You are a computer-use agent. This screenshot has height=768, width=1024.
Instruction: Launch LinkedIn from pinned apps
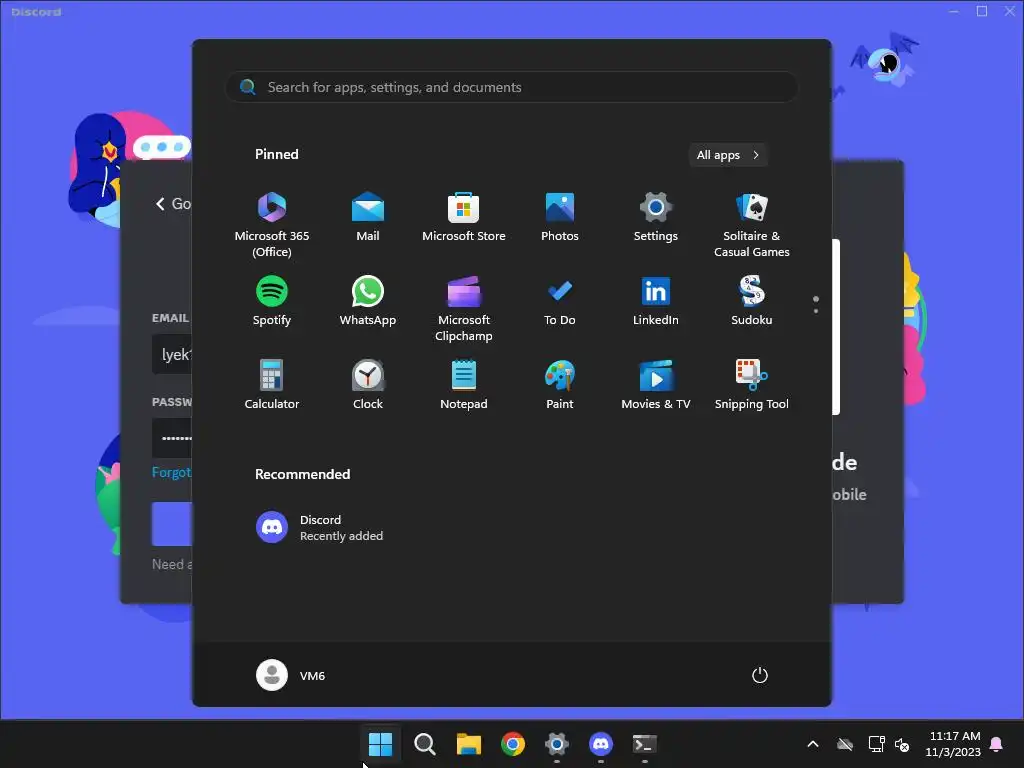click(x=656, y=301)
